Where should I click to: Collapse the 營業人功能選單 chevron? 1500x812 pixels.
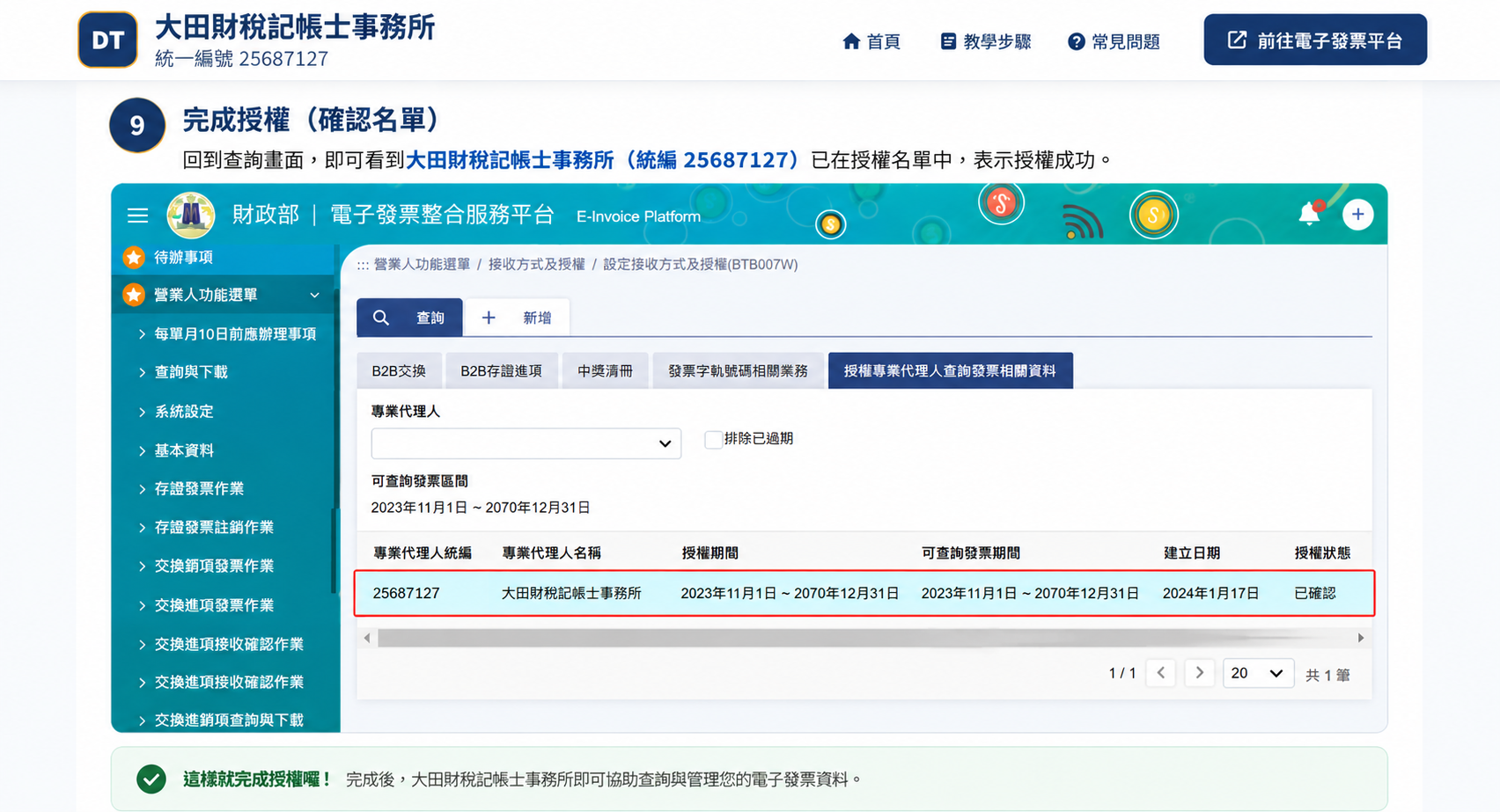(x=314, y=296)
